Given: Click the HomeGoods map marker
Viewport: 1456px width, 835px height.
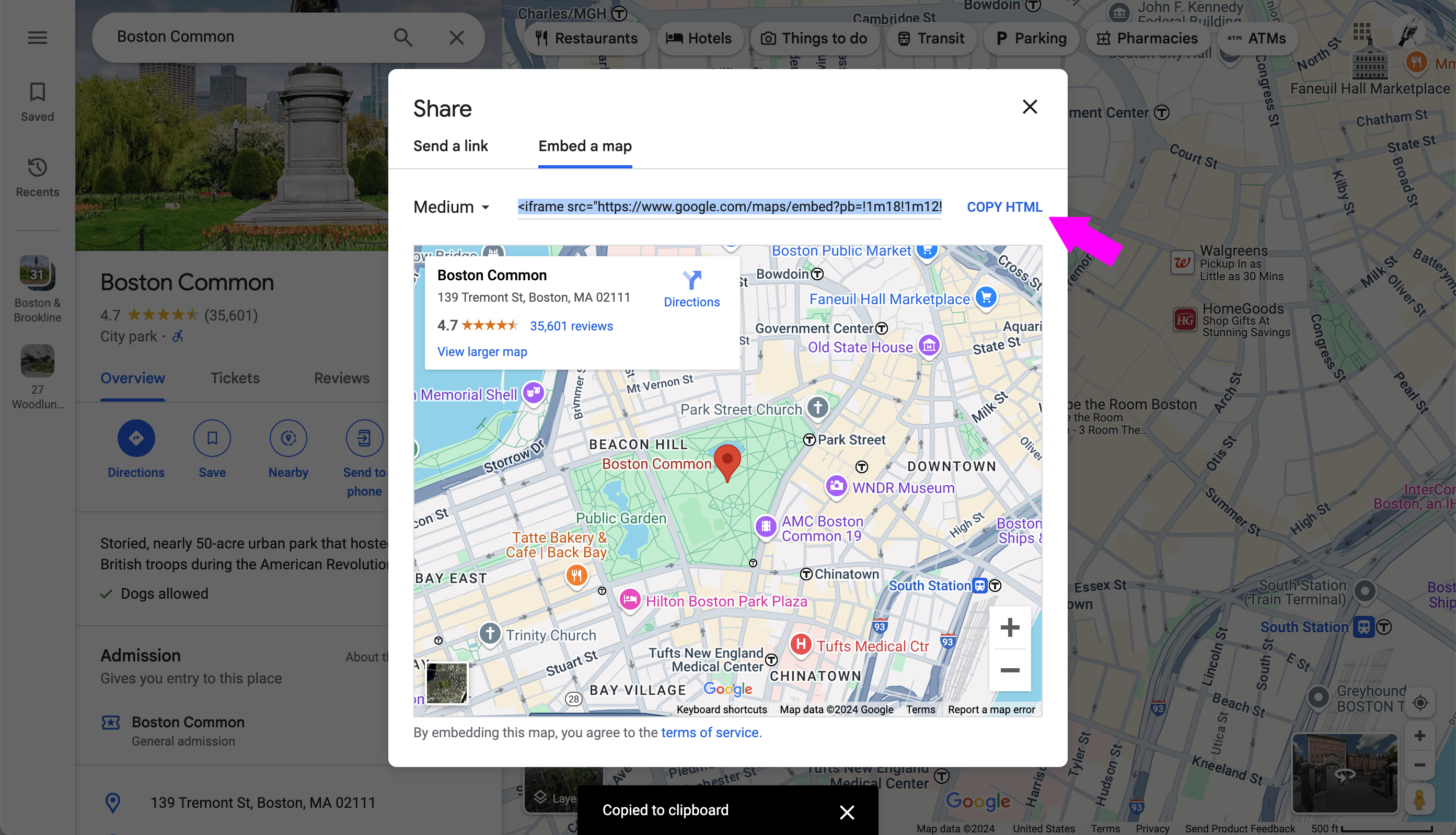Looking at the screenshot, I should [1185, 319].
